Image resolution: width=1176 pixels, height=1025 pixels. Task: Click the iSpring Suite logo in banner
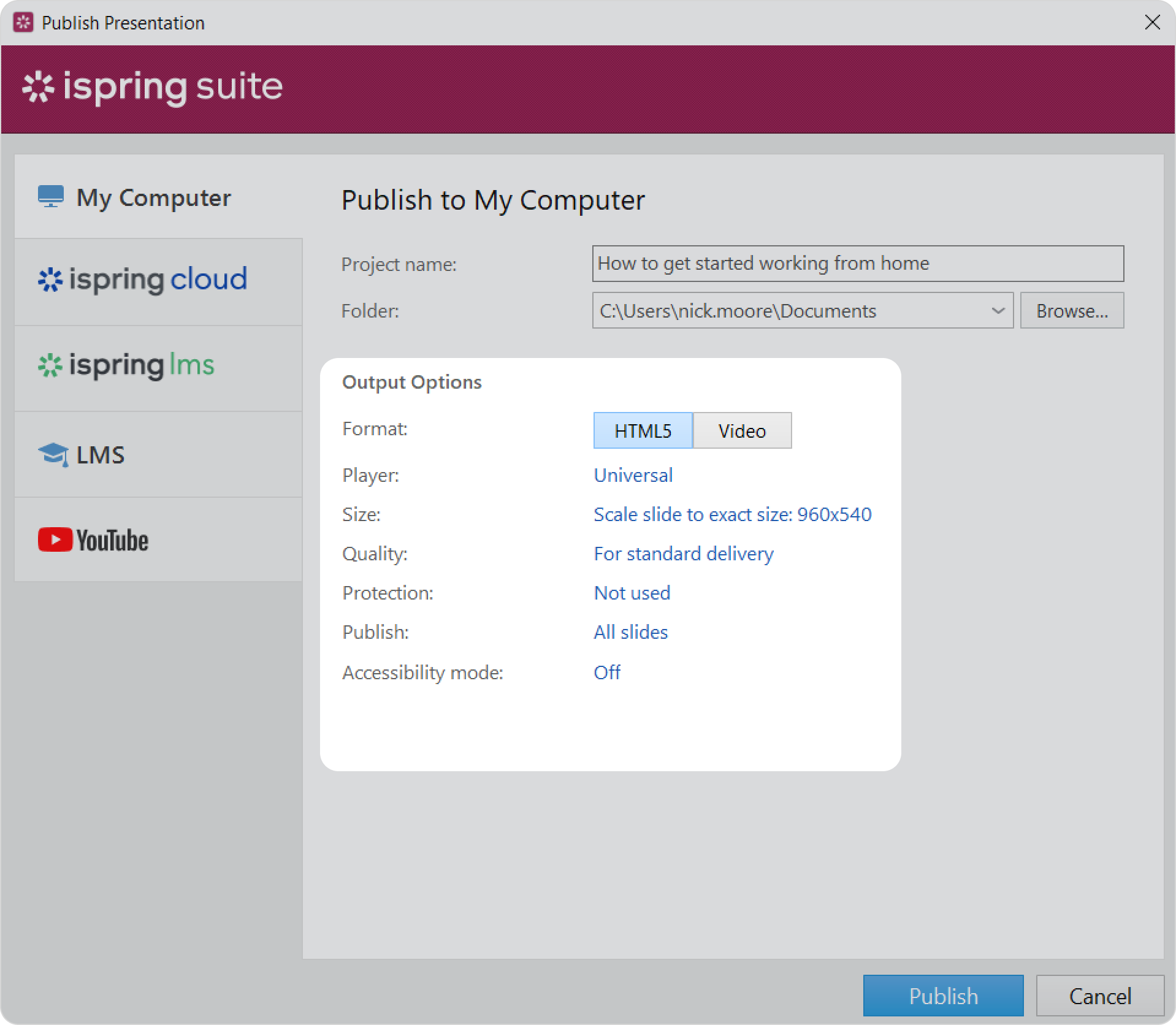(x=152, y=87)
